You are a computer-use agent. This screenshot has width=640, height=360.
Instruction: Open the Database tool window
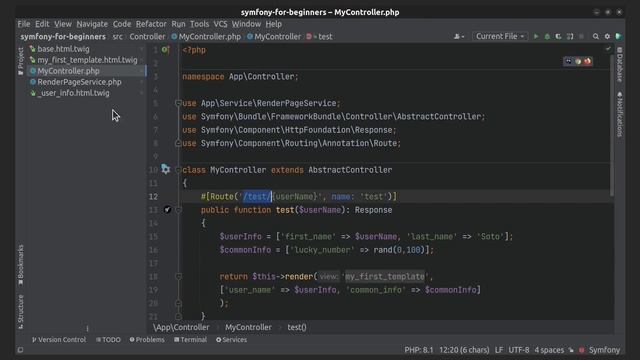pos(620,64)
